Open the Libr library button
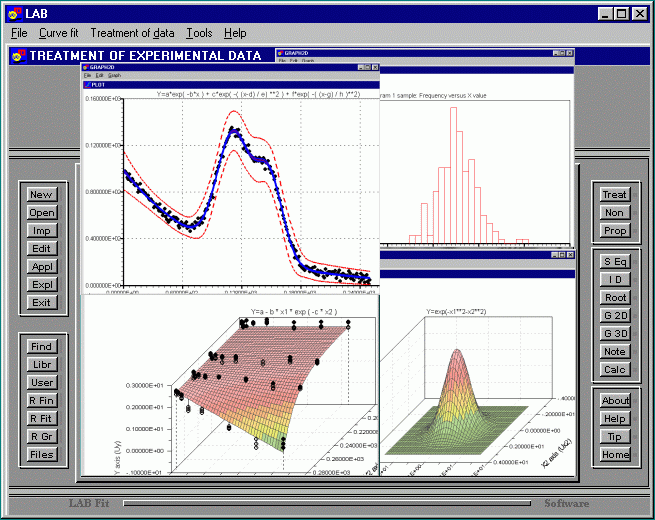655x520 pixels. (41, 365)
